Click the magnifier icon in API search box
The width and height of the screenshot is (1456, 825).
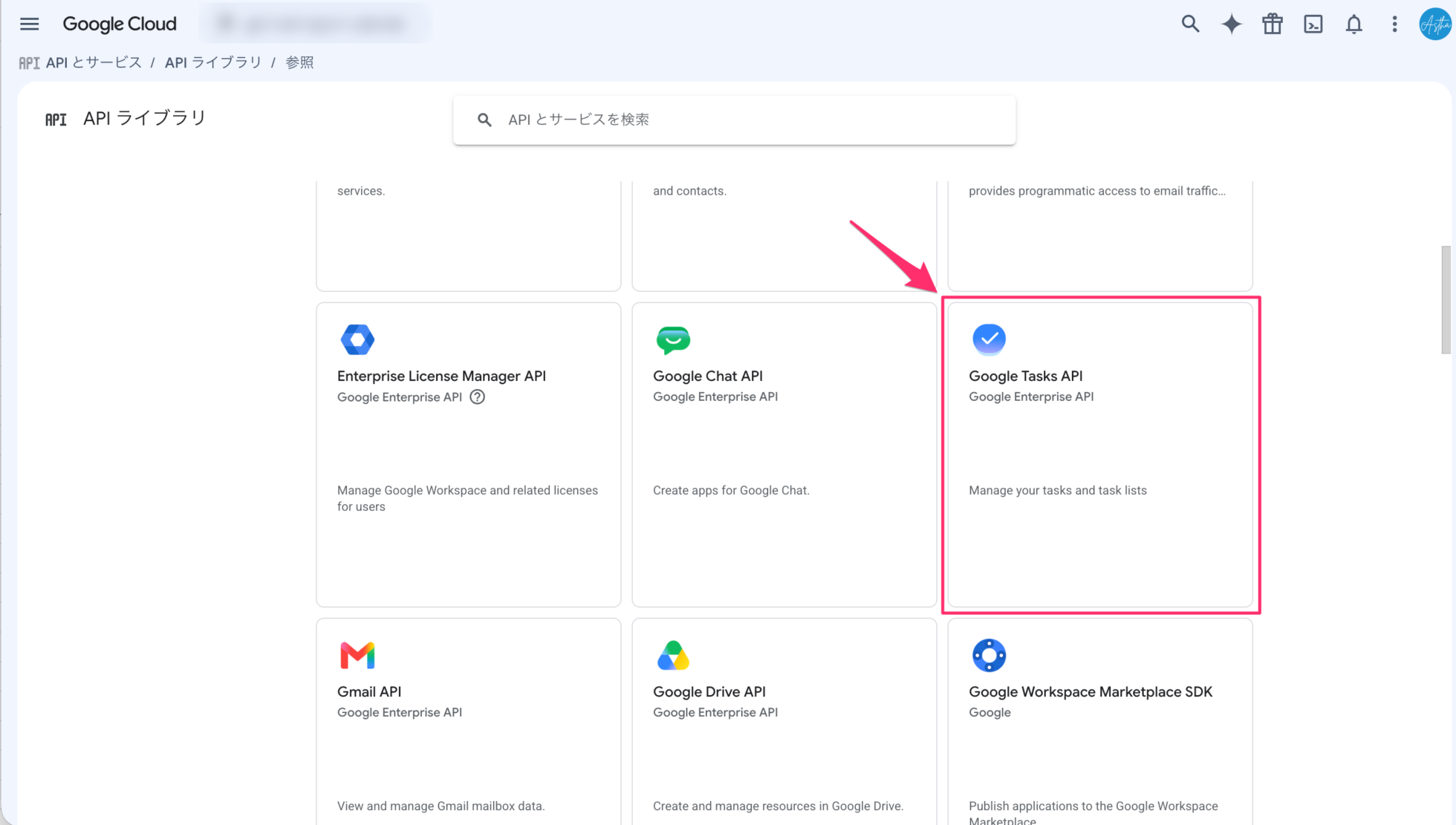484,120
